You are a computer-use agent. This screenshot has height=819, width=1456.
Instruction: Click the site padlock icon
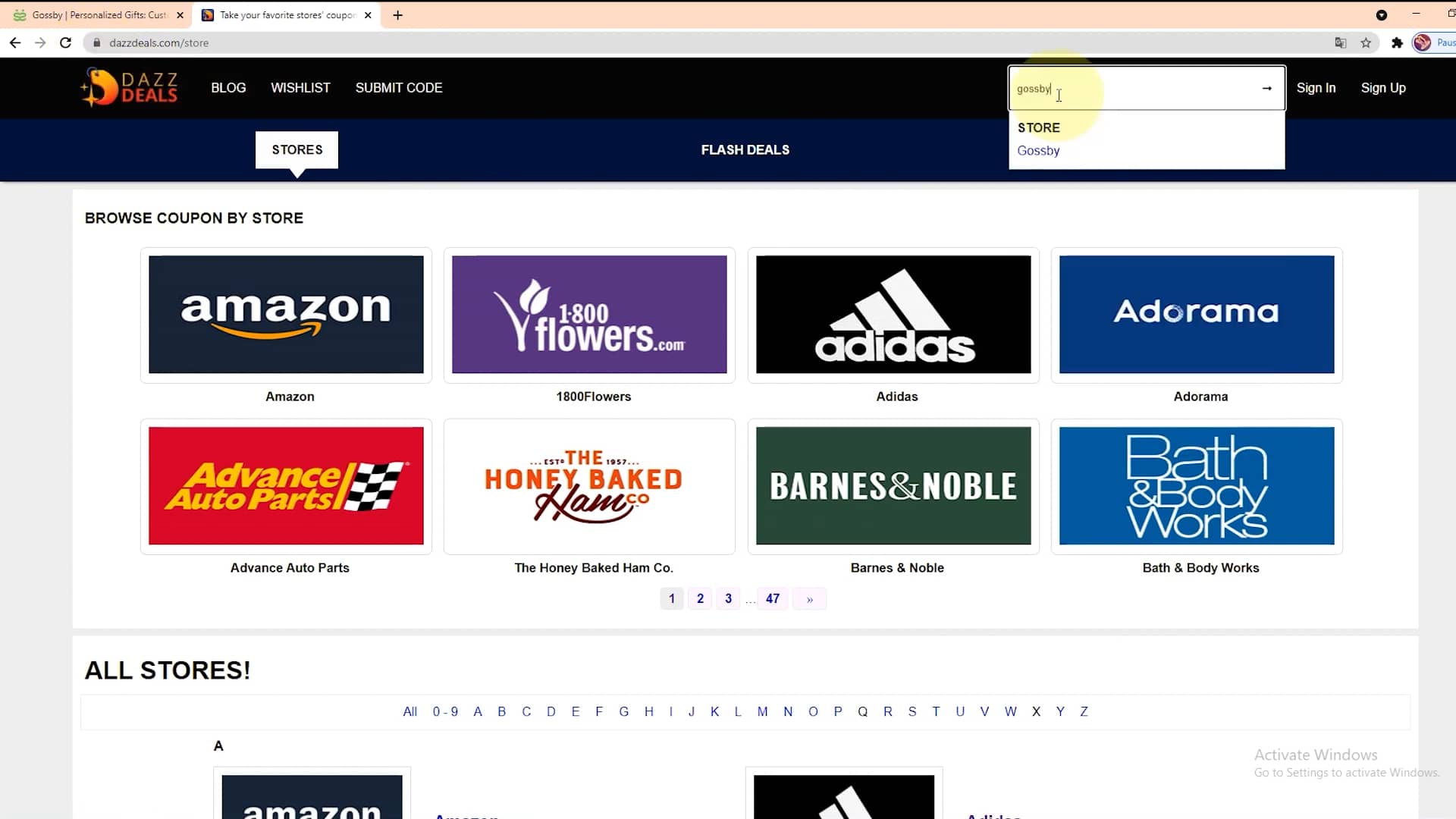tap(96, 43)
